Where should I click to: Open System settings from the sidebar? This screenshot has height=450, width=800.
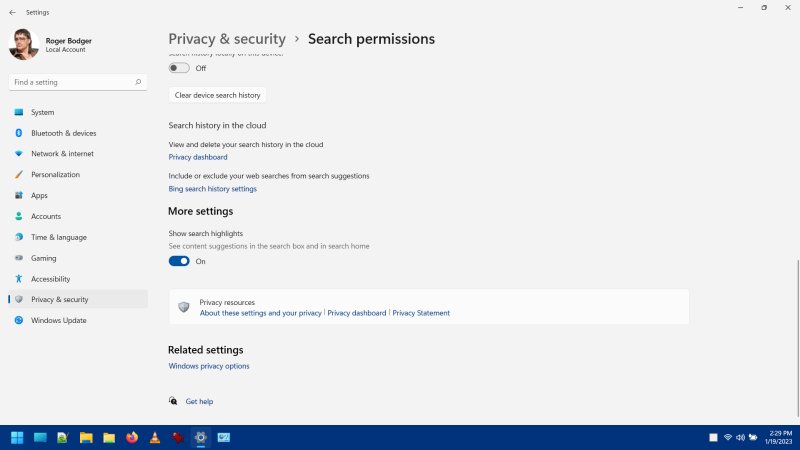point(42,112)
